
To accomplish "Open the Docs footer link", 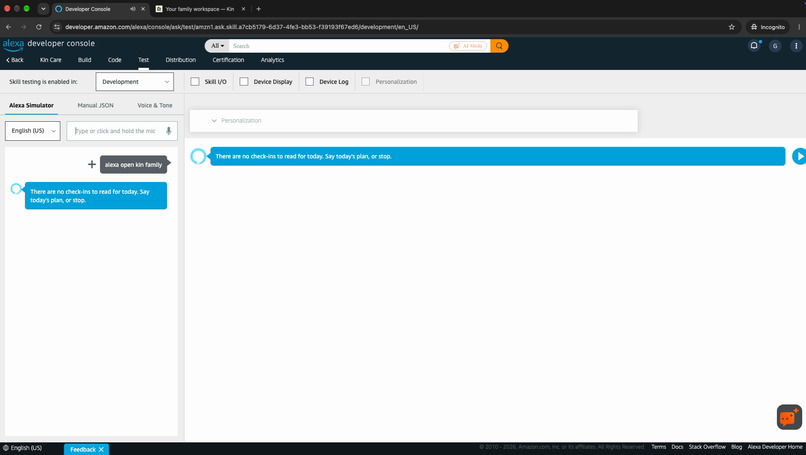I will click(x=677, y=447).
